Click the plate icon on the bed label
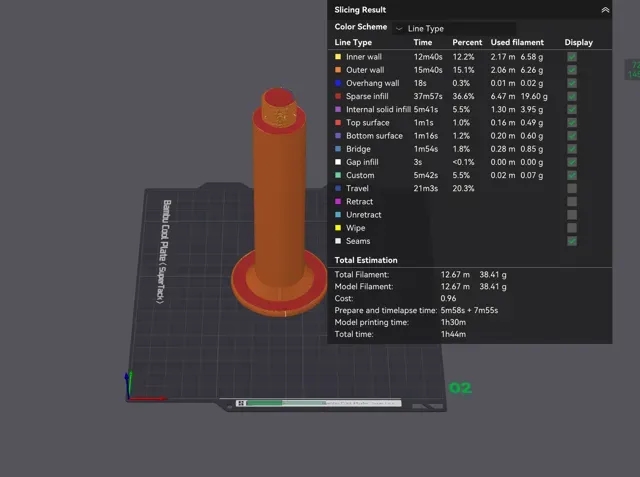 point(241,403)
